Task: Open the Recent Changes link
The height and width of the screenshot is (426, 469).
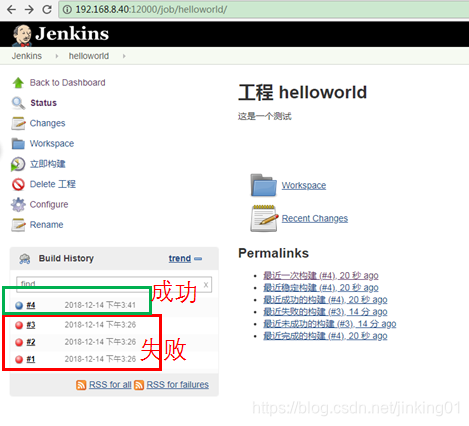Action: (x=315, y=219)
